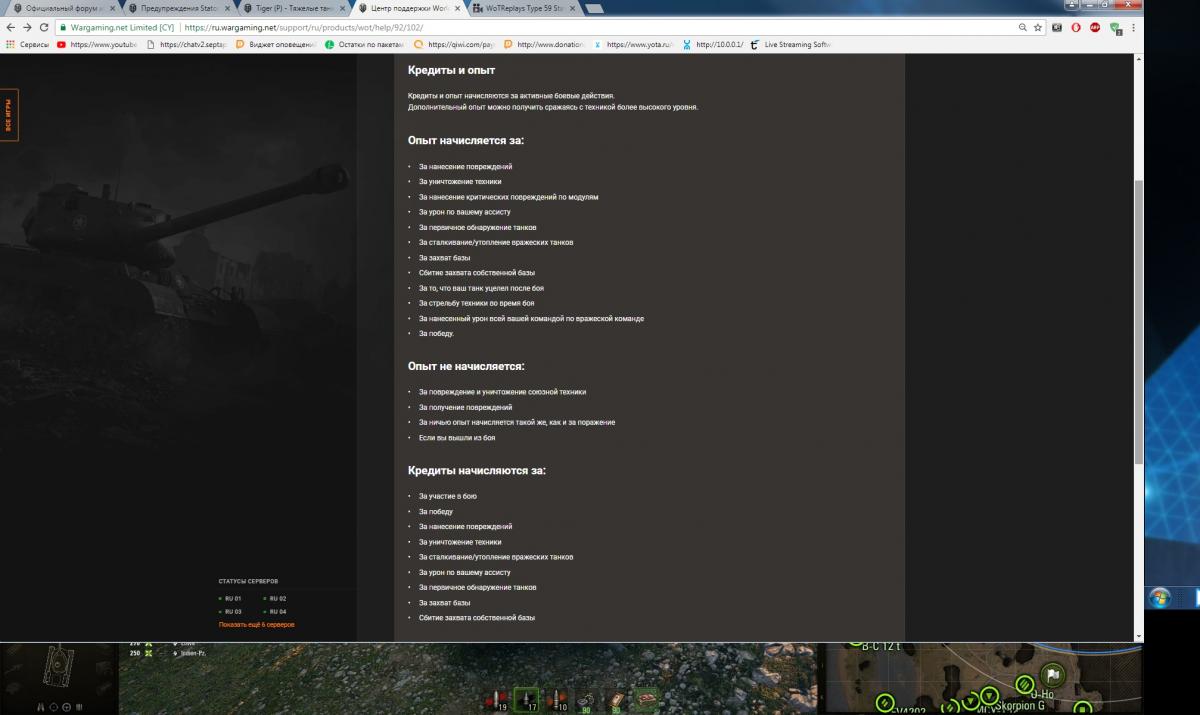Click the За участие в бою line

pyautogui.click(x=448, y=496)
